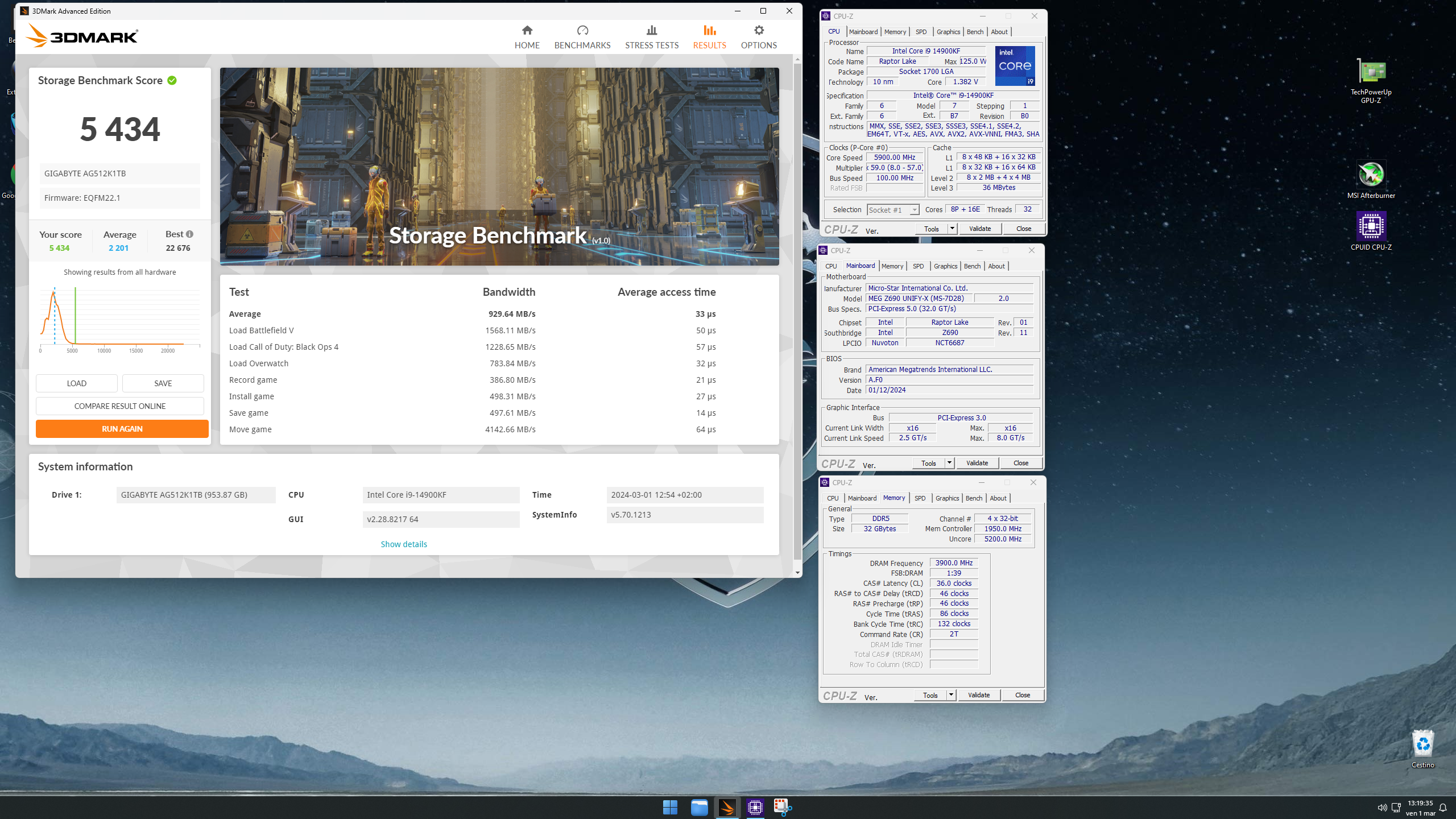This screenshot has height=819, width=1456.
Task: Expand Tools arrow in Memory CPU-Z window
Action: point(950,695)
